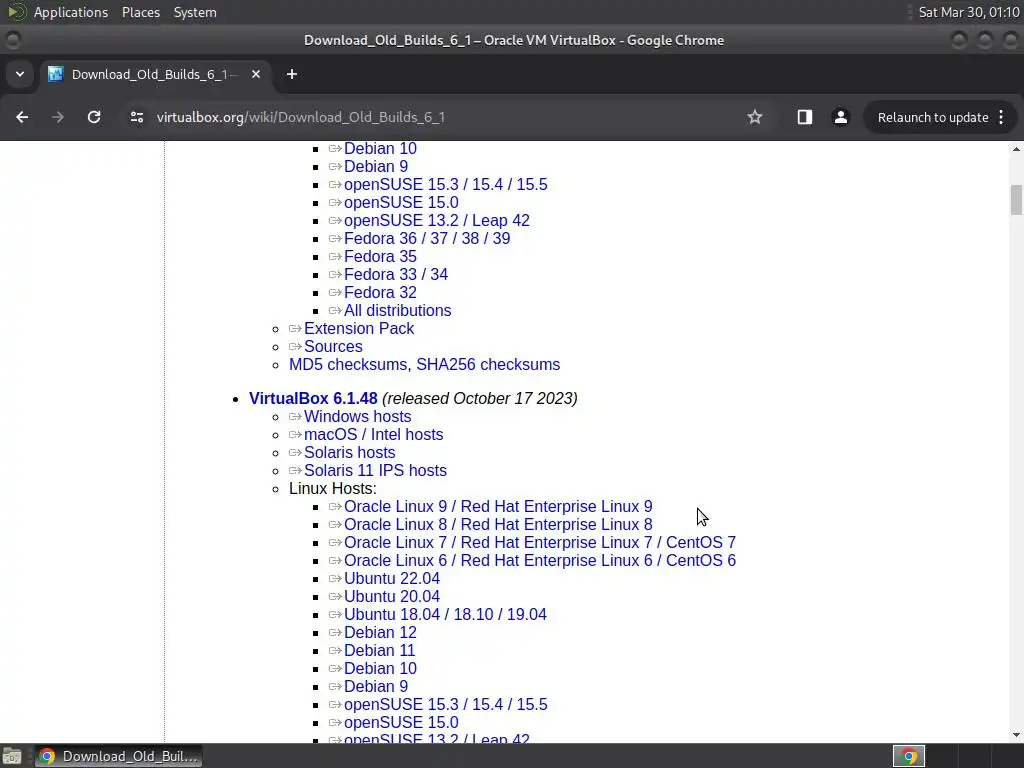Click external link icon beside Ubuntu 22.04
This screenshot has height=768, width=1024.
pos(336,579)
